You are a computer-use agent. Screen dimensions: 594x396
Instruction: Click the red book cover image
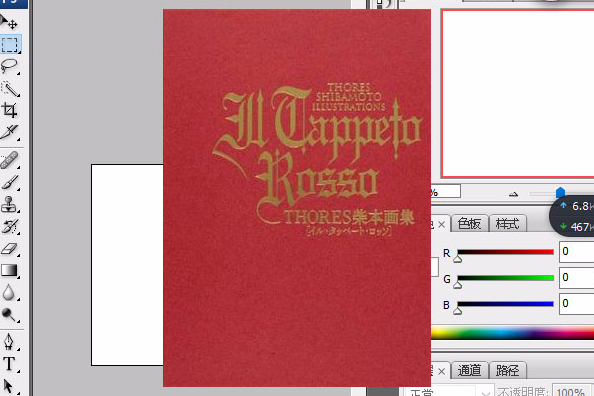[x=297, y=198]
